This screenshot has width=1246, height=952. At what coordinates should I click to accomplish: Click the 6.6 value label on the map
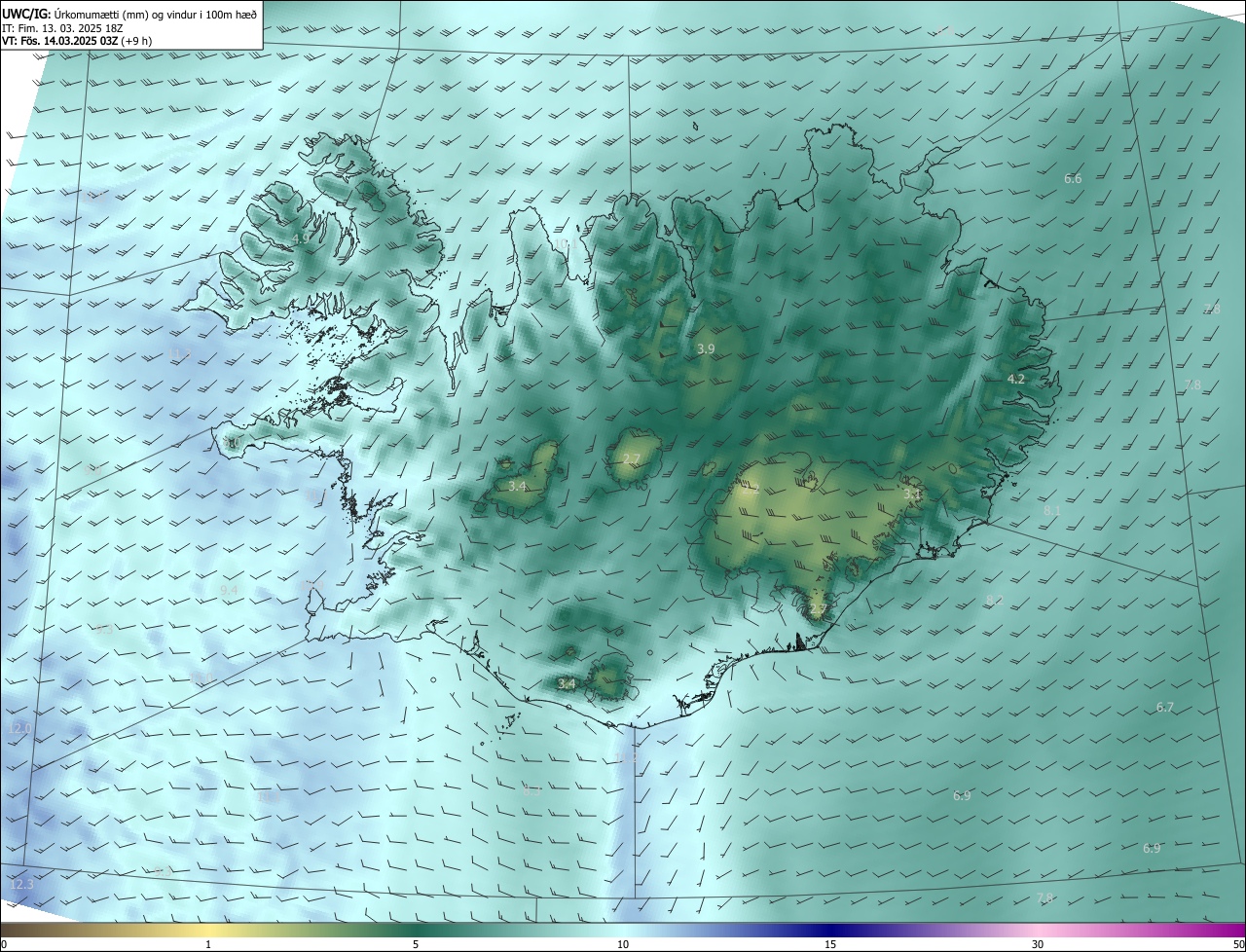pos(1073,179)
